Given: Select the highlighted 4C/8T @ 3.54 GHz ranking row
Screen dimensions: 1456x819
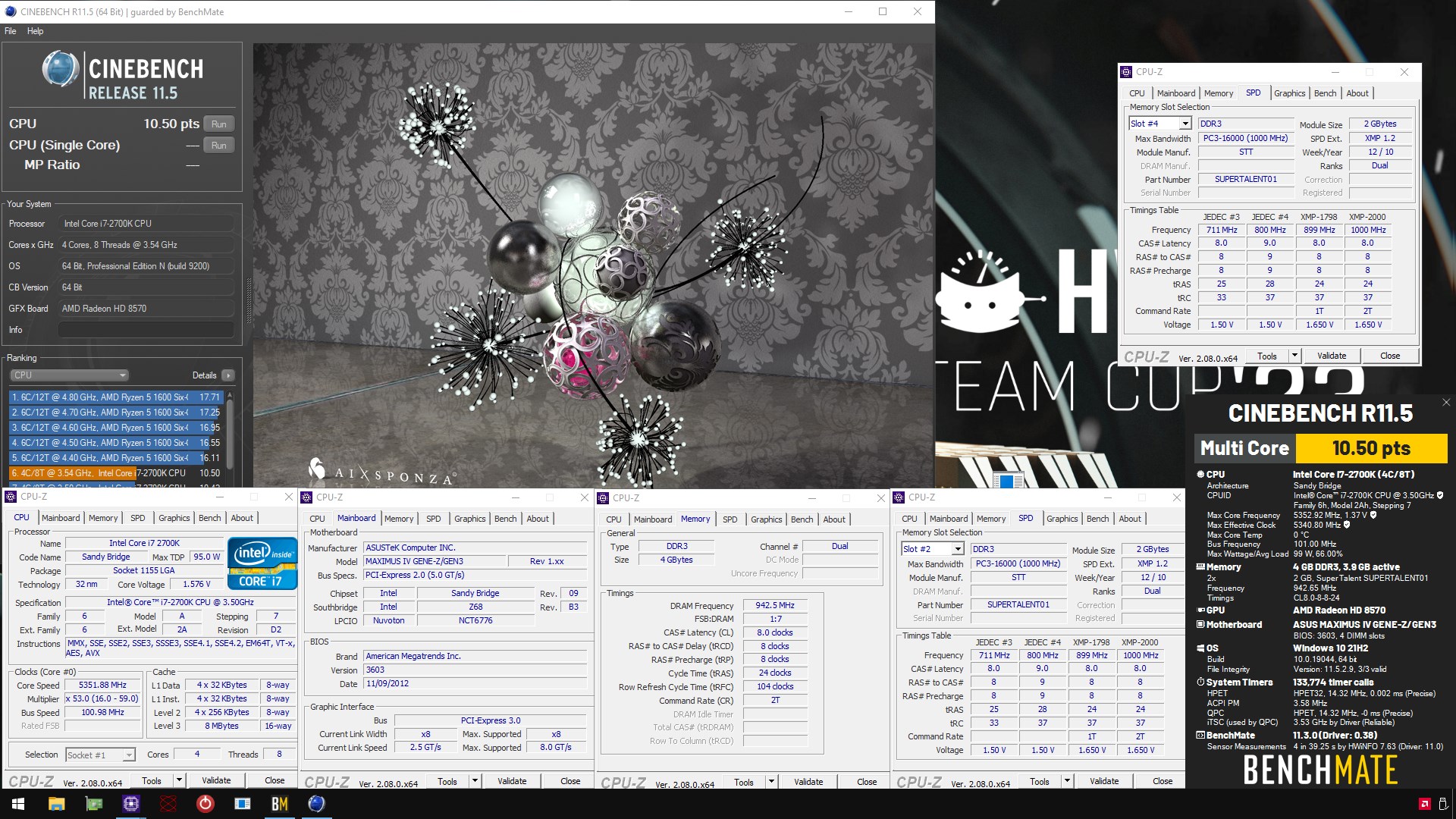Looking at the screenshot, I should (x=115, y=473).
